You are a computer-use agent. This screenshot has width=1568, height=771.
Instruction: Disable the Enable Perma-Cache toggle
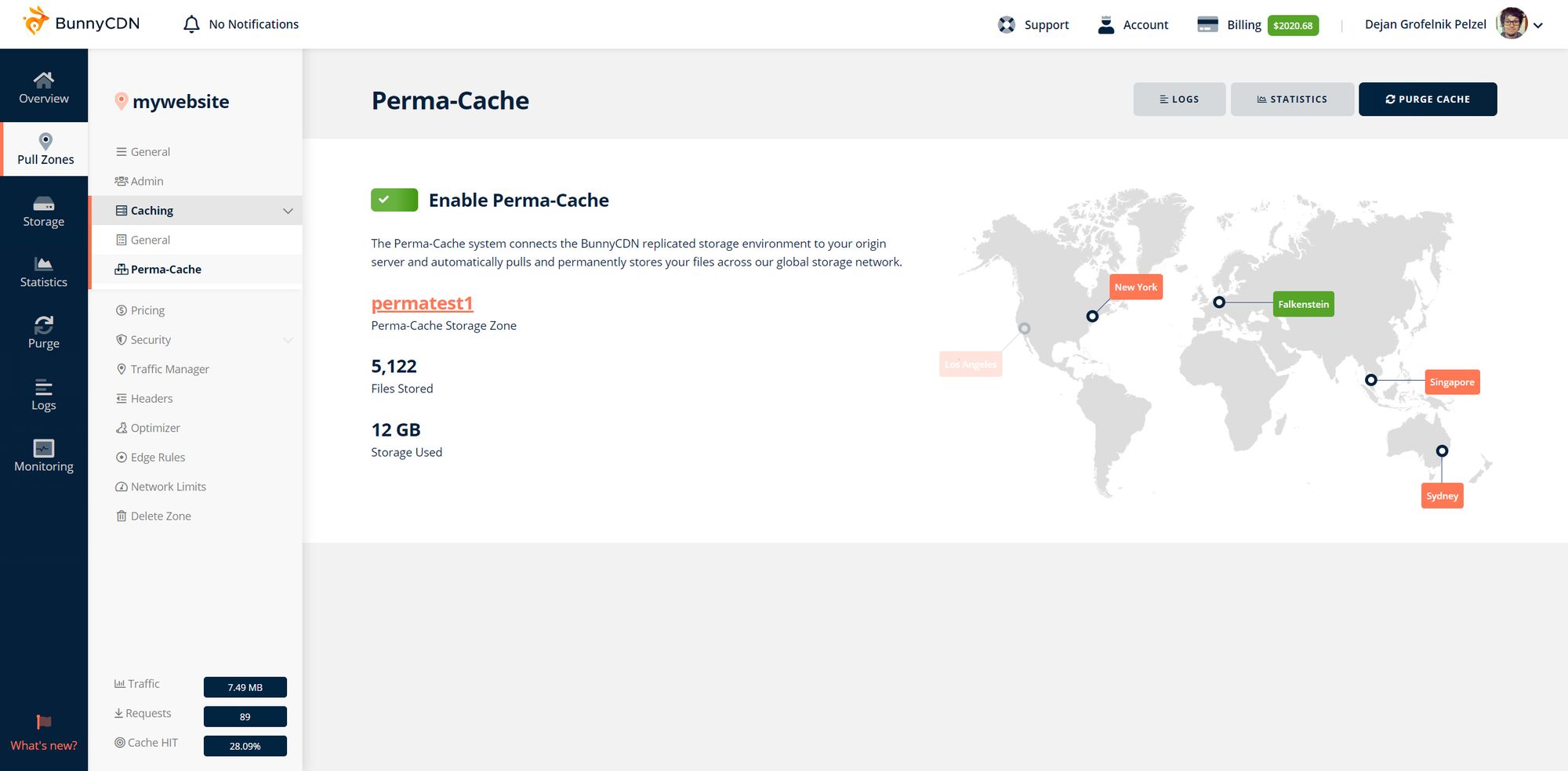pos(394,200)
